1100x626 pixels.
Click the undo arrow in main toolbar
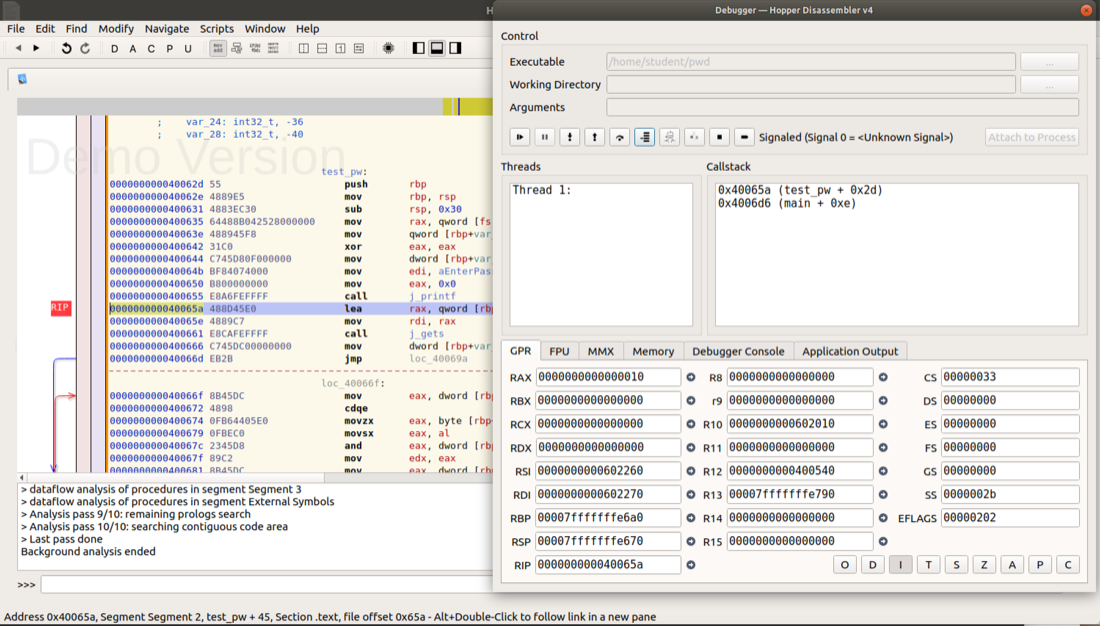click(67, 48)
